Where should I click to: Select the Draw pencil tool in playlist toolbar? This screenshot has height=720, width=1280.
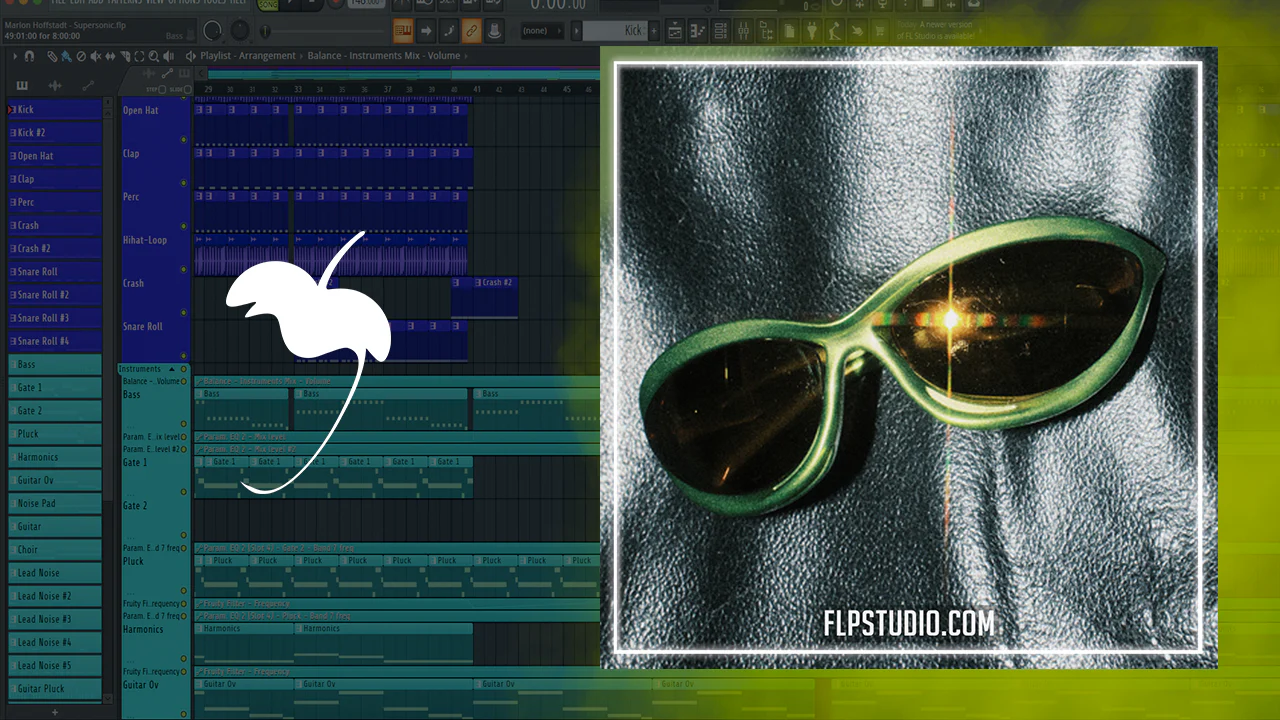click(x=52, y=56)
